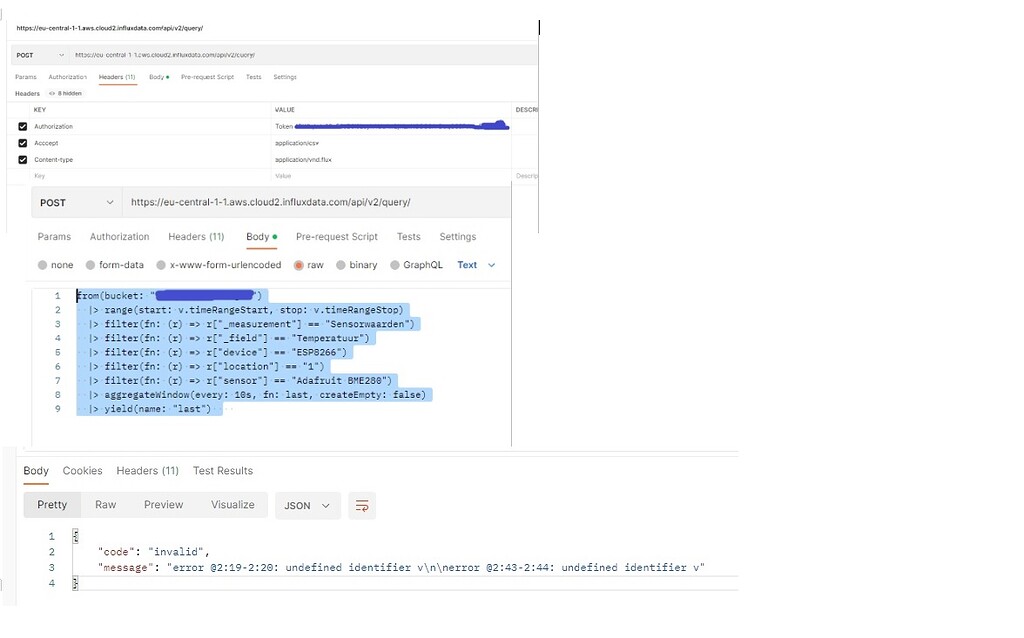Disable the Accept header checkbox

coord(22,142)
